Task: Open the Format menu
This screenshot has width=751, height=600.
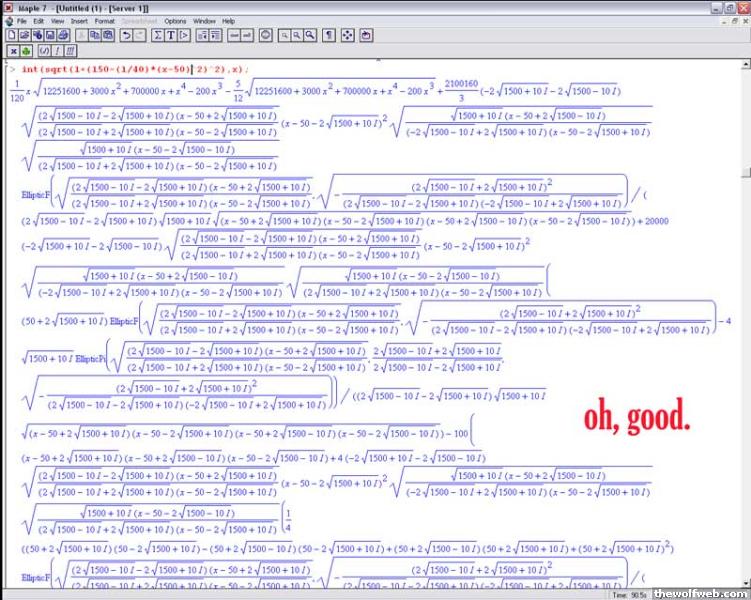Action: (103, 20)
